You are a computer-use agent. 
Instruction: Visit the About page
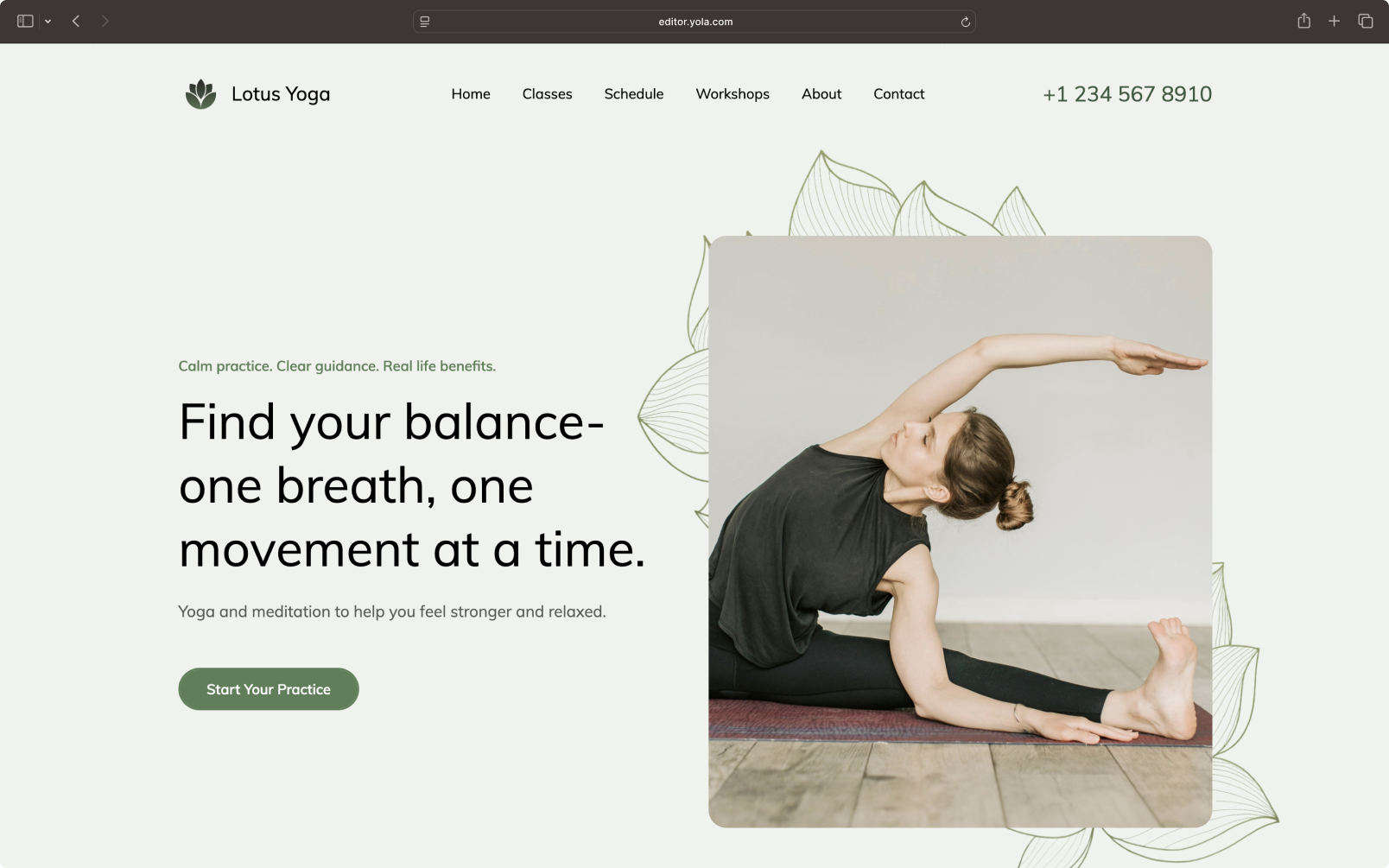click(x=821, y=94)
